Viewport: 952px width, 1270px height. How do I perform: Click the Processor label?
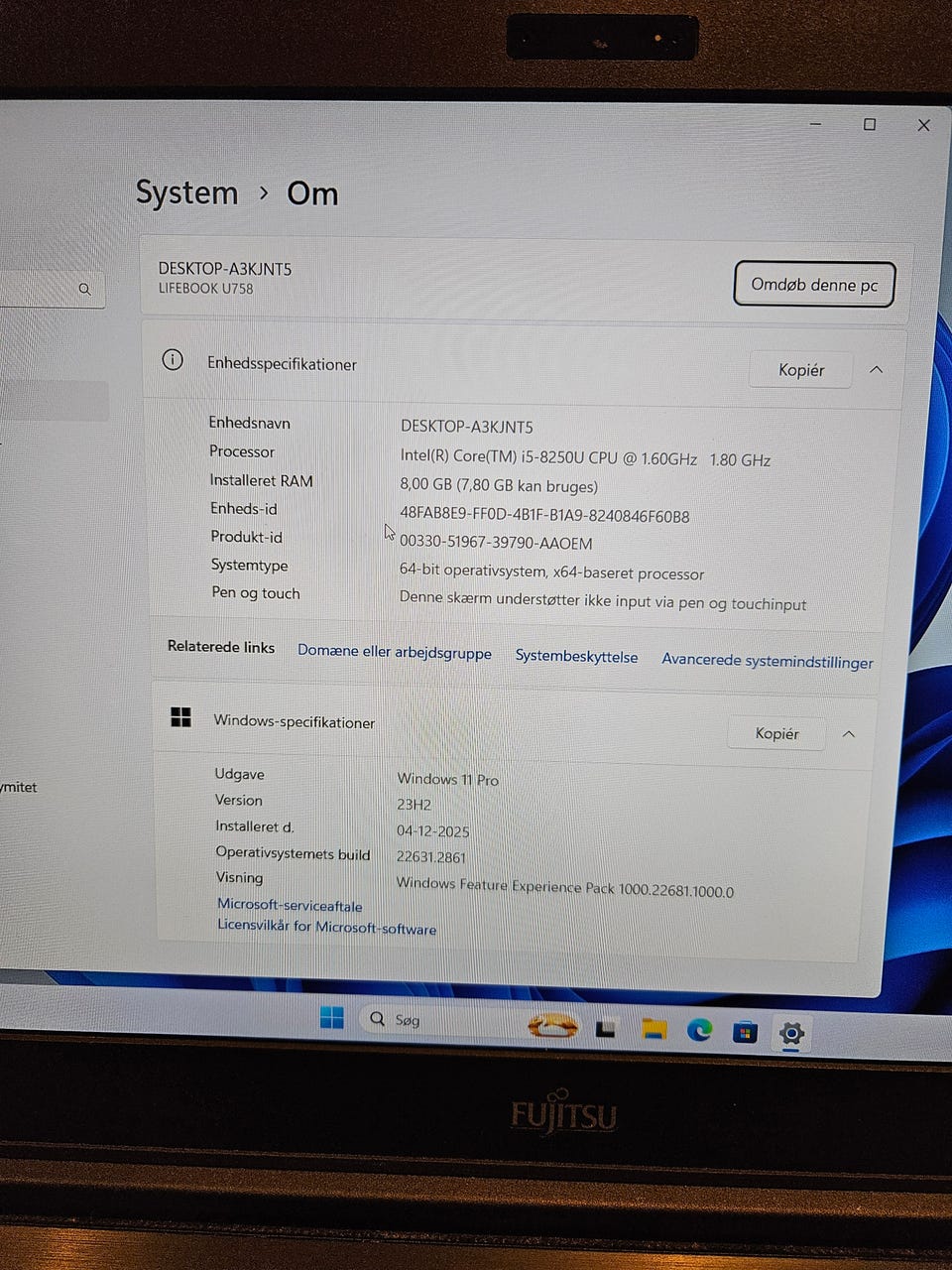click(242, 451)
